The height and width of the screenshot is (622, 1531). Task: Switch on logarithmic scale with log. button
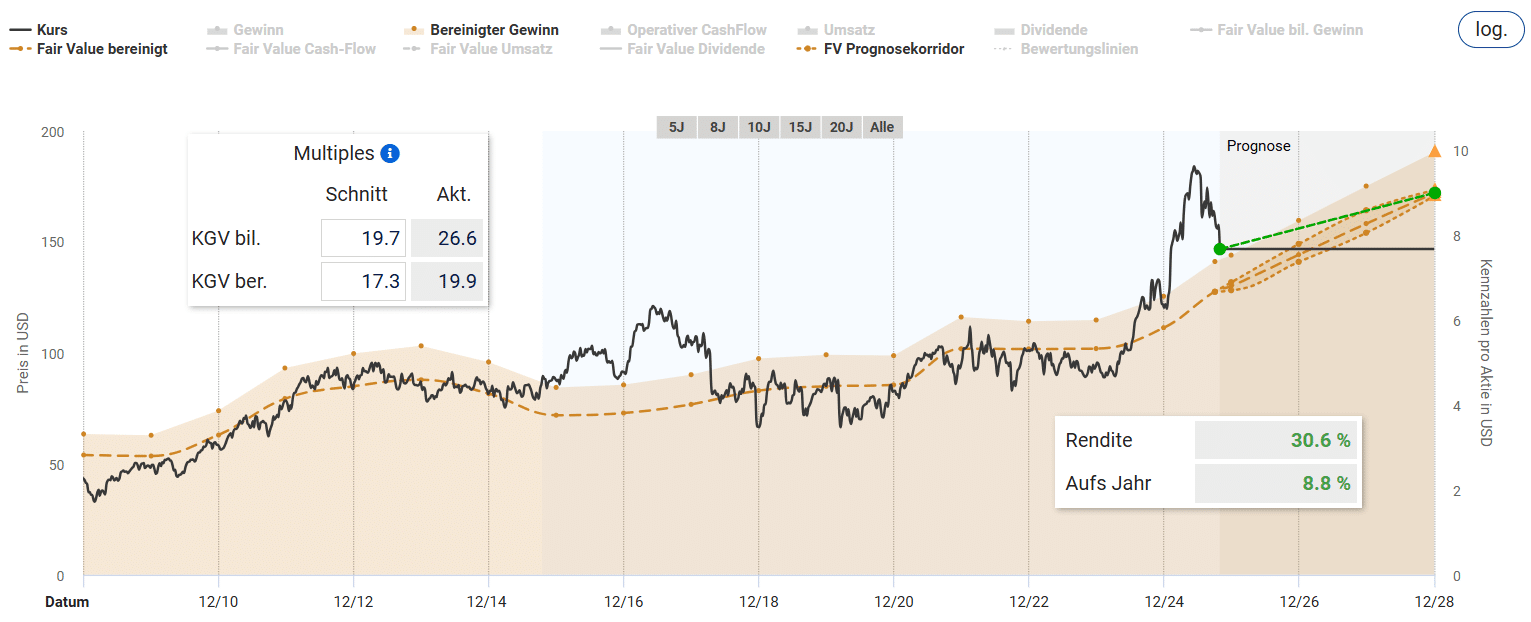pyautogui.click(x=1491, y=30)
